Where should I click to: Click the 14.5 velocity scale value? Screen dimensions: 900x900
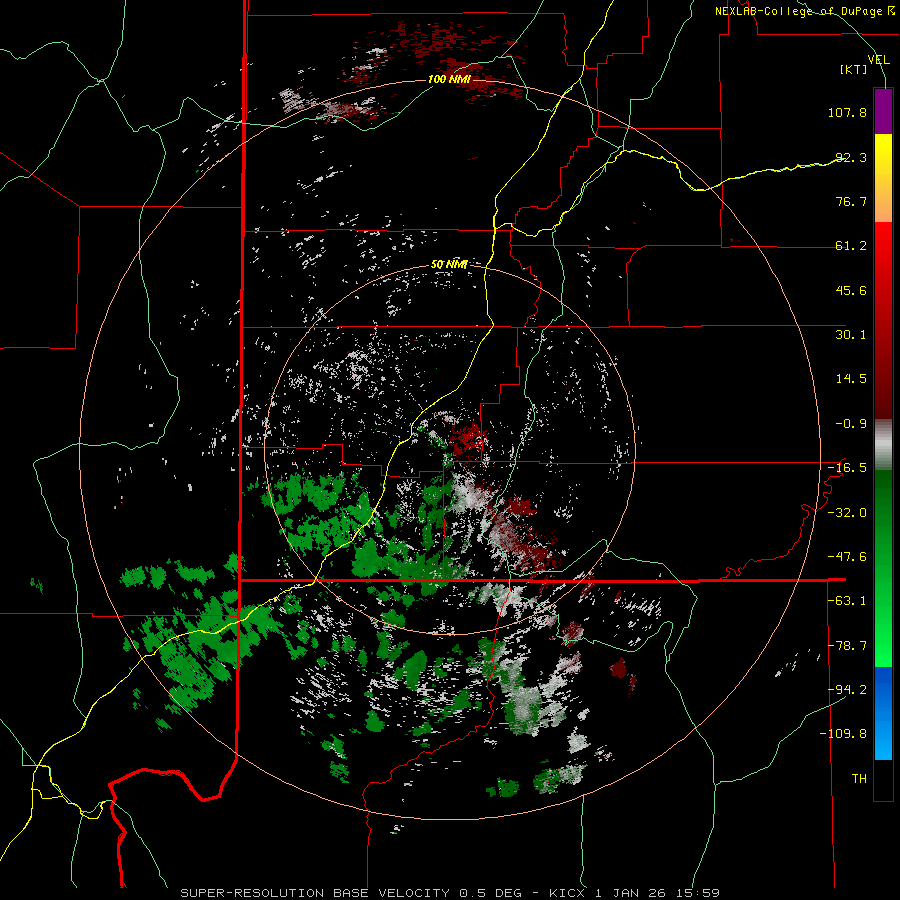coord(851,379)
